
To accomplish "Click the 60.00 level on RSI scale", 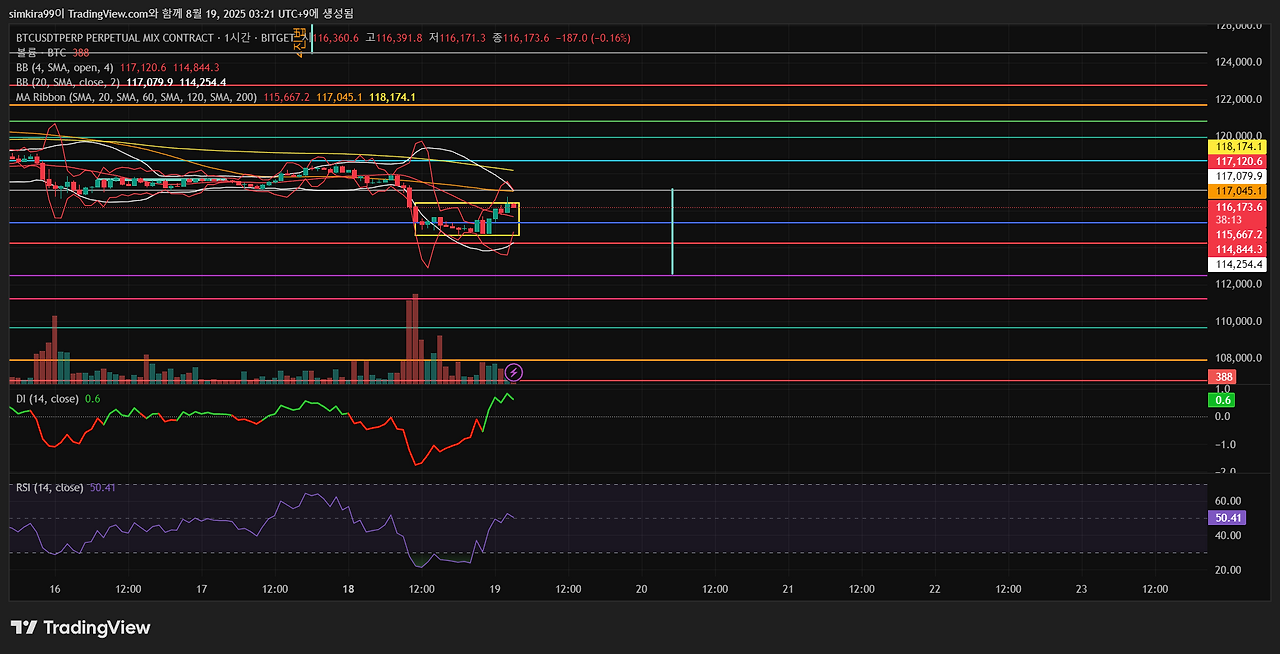I will click(1229, 501).
